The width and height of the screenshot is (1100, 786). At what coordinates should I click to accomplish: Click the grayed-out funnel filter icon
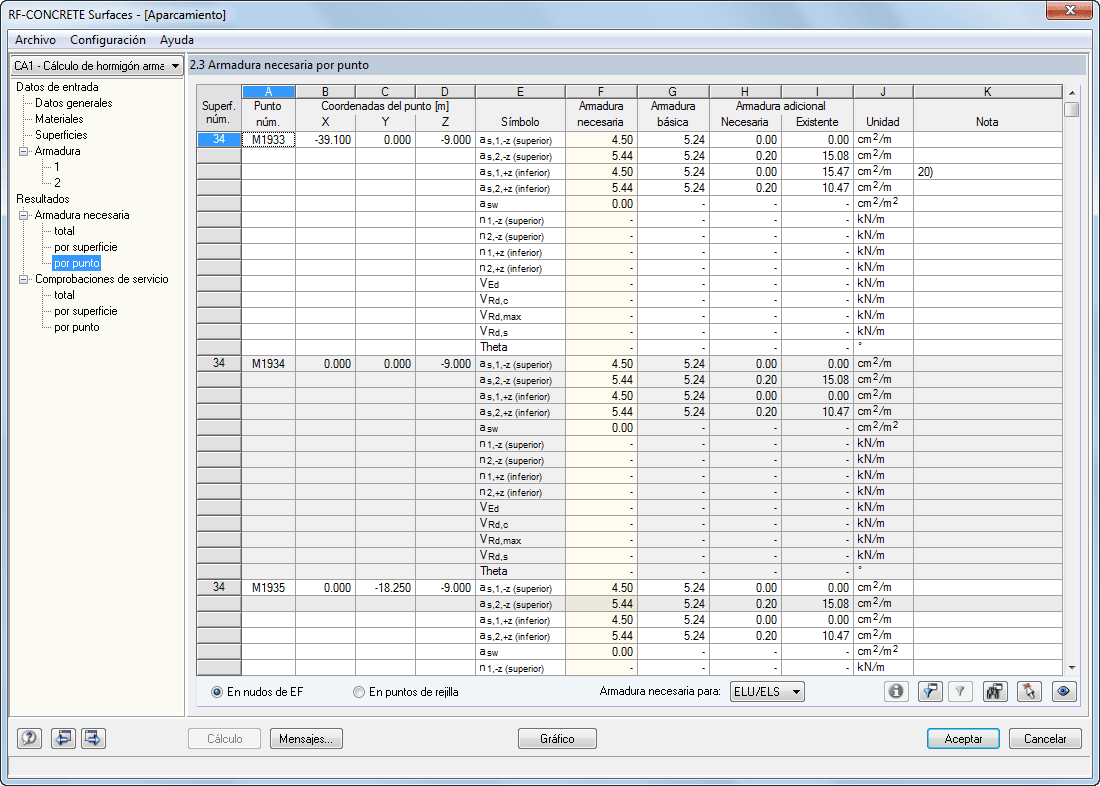(960, 691)
